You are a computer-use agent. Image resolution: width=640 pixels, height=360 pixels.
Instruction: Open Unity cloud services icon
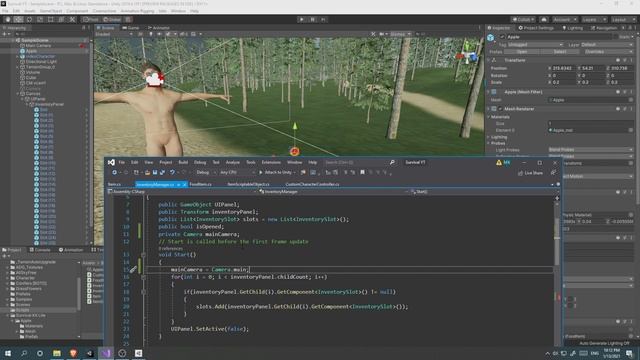[x=544, y=19]
